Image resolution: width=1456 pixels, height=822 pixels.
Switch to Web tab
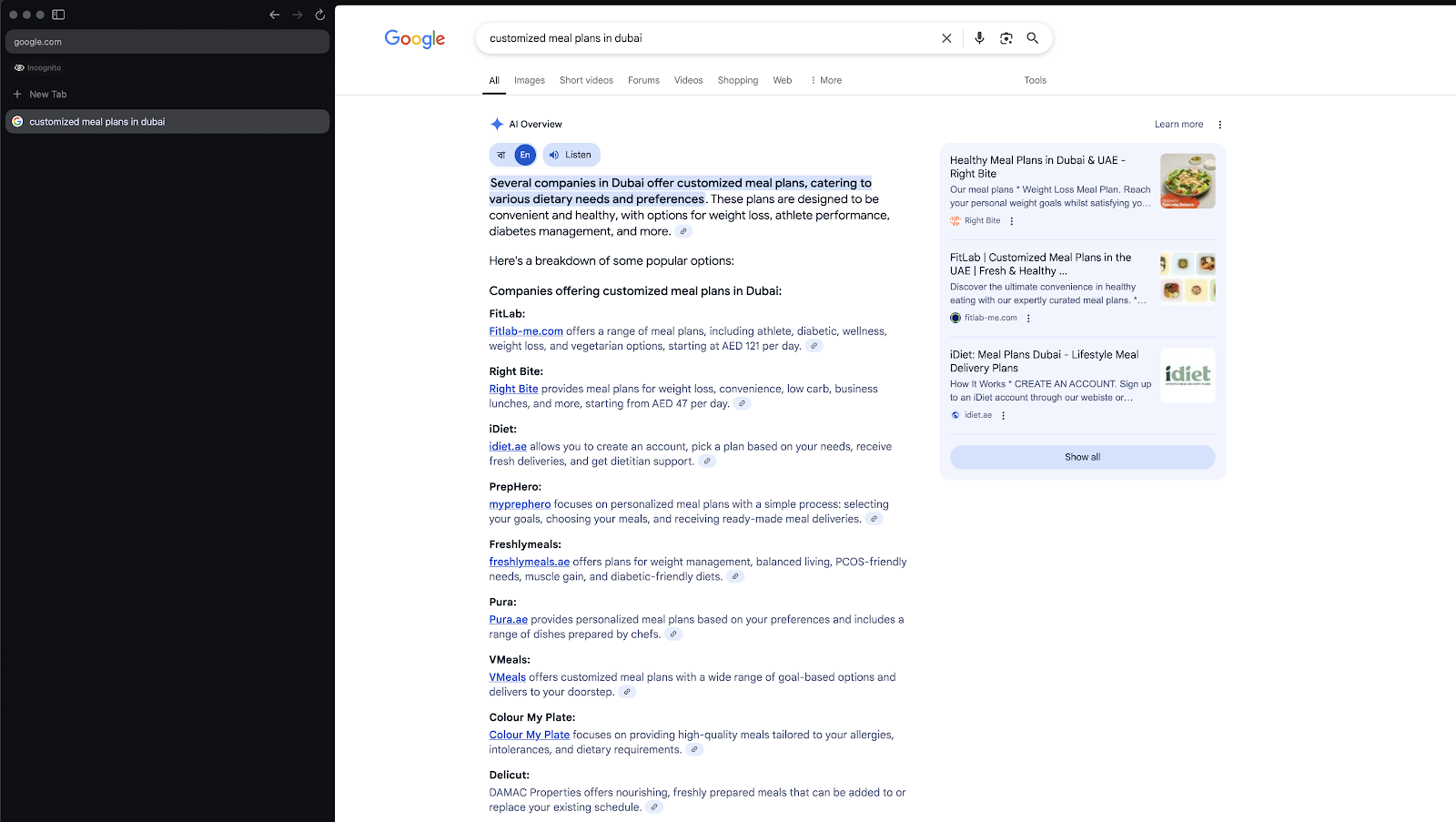point(783,80)
